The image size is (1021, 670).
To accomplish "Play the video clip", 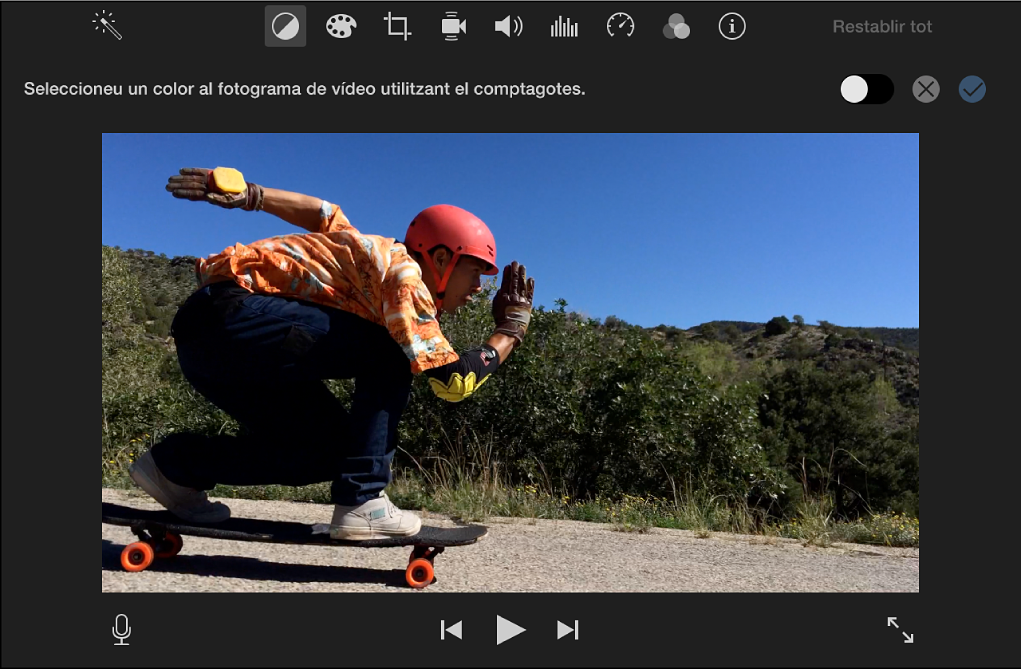I will [510, 630].
